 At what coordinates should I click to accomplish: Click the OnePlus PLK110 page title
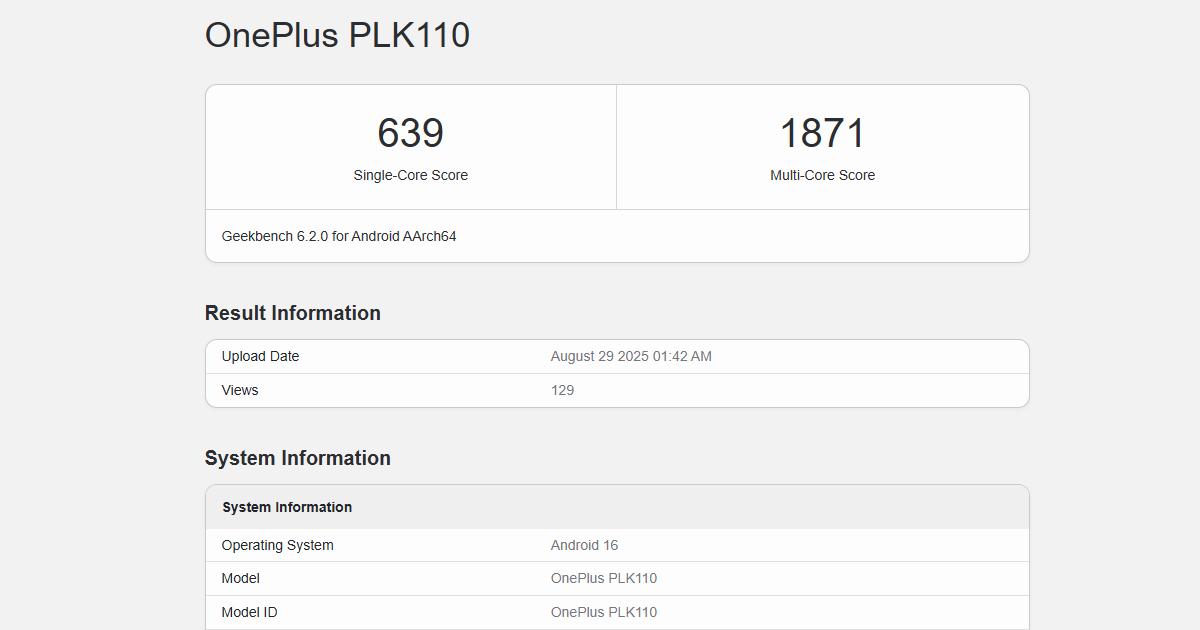(x=337, y=36)
